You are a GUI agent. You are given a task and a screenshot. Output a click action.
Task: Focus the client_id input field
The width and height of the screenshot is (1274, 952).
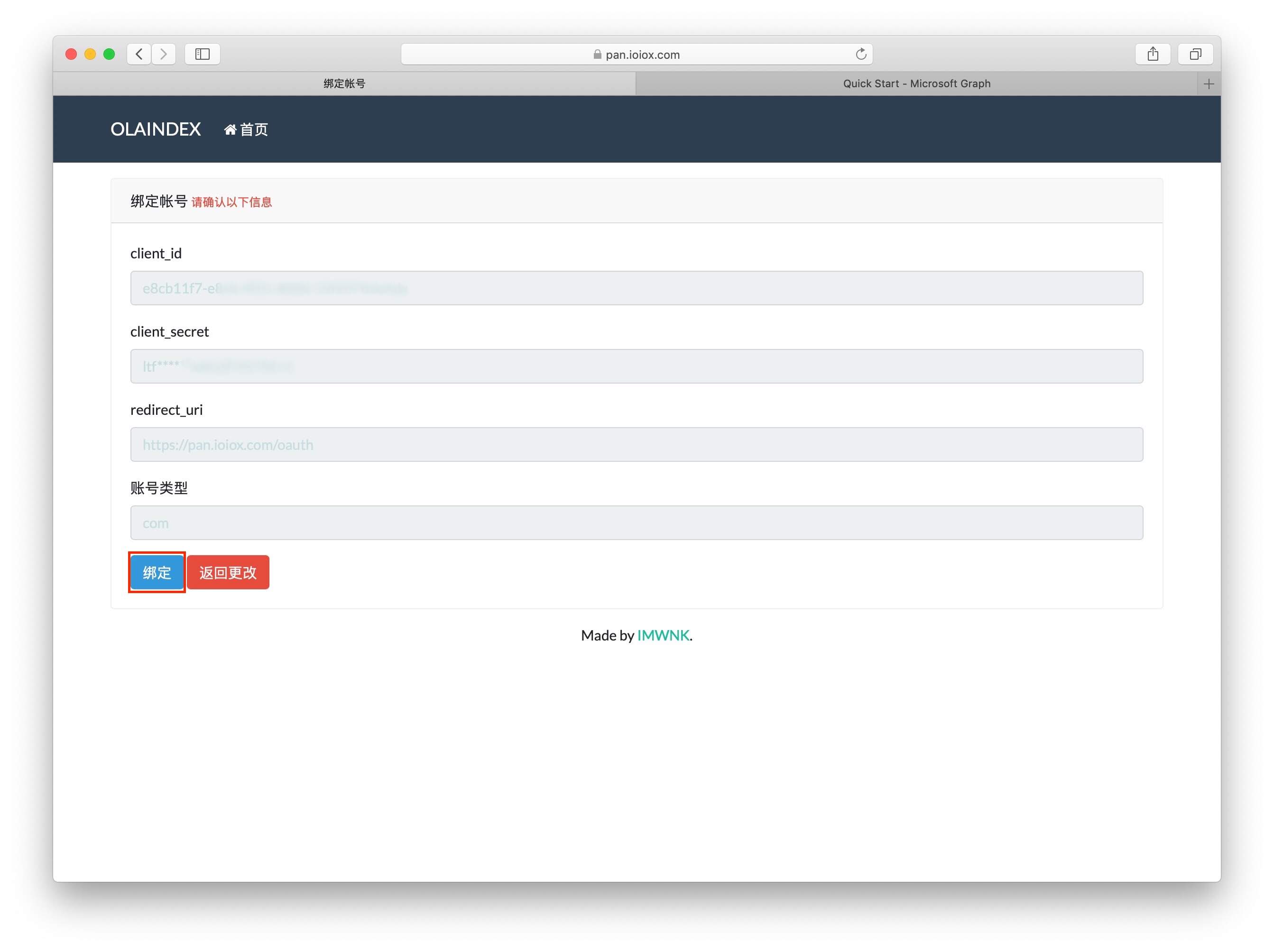click(637, 288)
